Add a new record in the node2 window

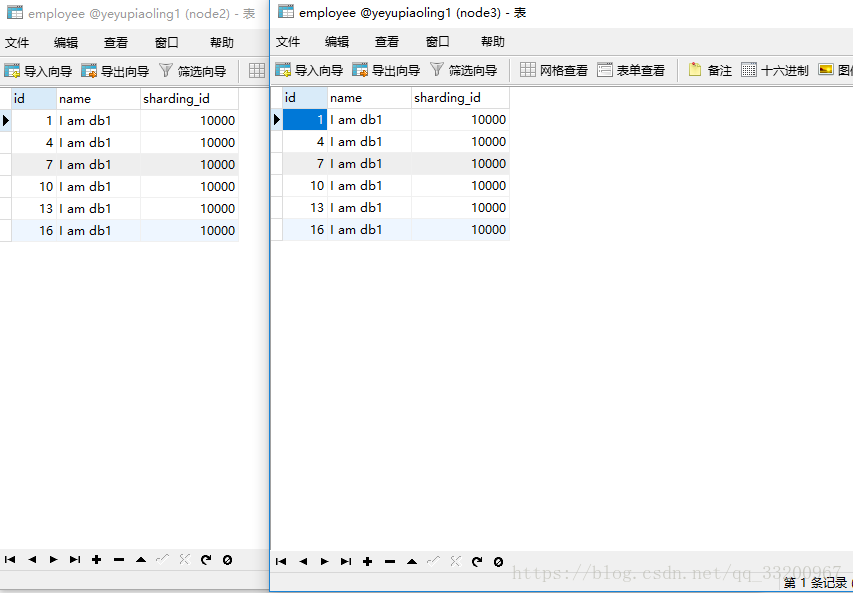(97, 560)
